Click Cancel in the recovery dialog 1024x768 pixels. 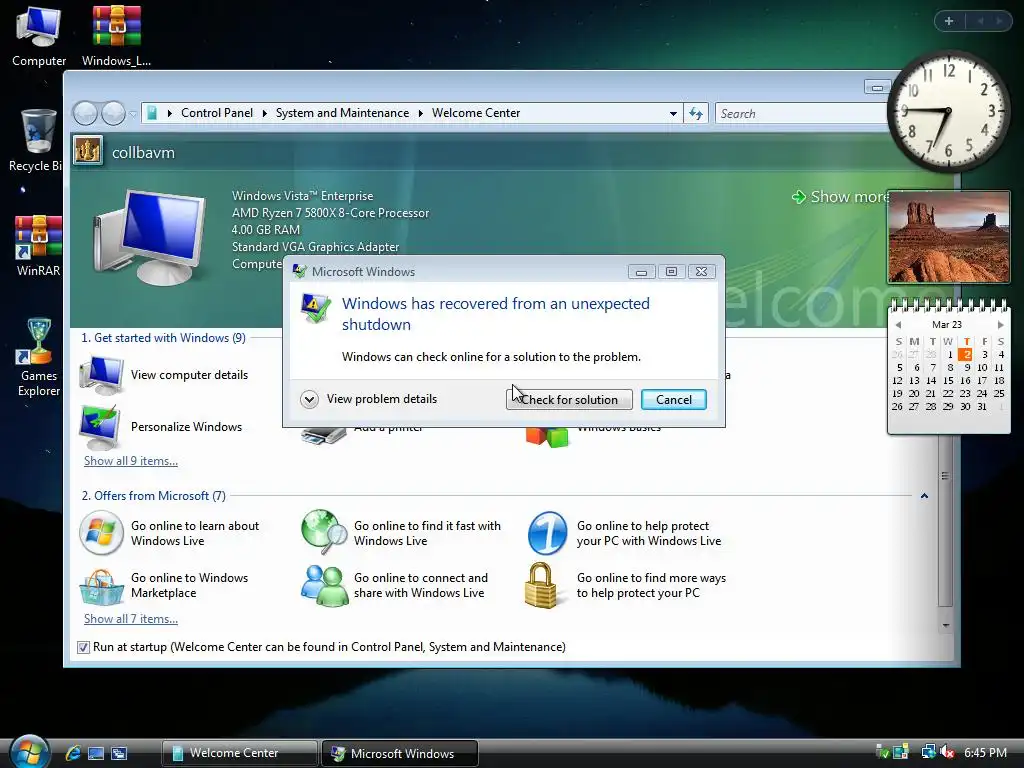pos(673,400)
